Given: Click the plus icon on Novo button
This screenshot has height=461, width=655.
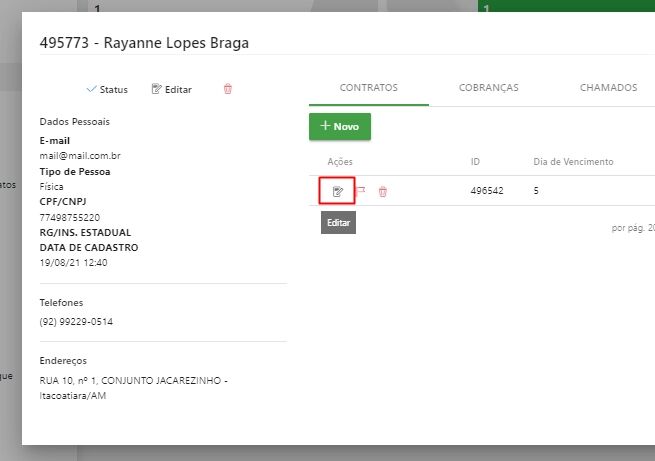Looking at the screenshot, I should (x=325, y=126).
